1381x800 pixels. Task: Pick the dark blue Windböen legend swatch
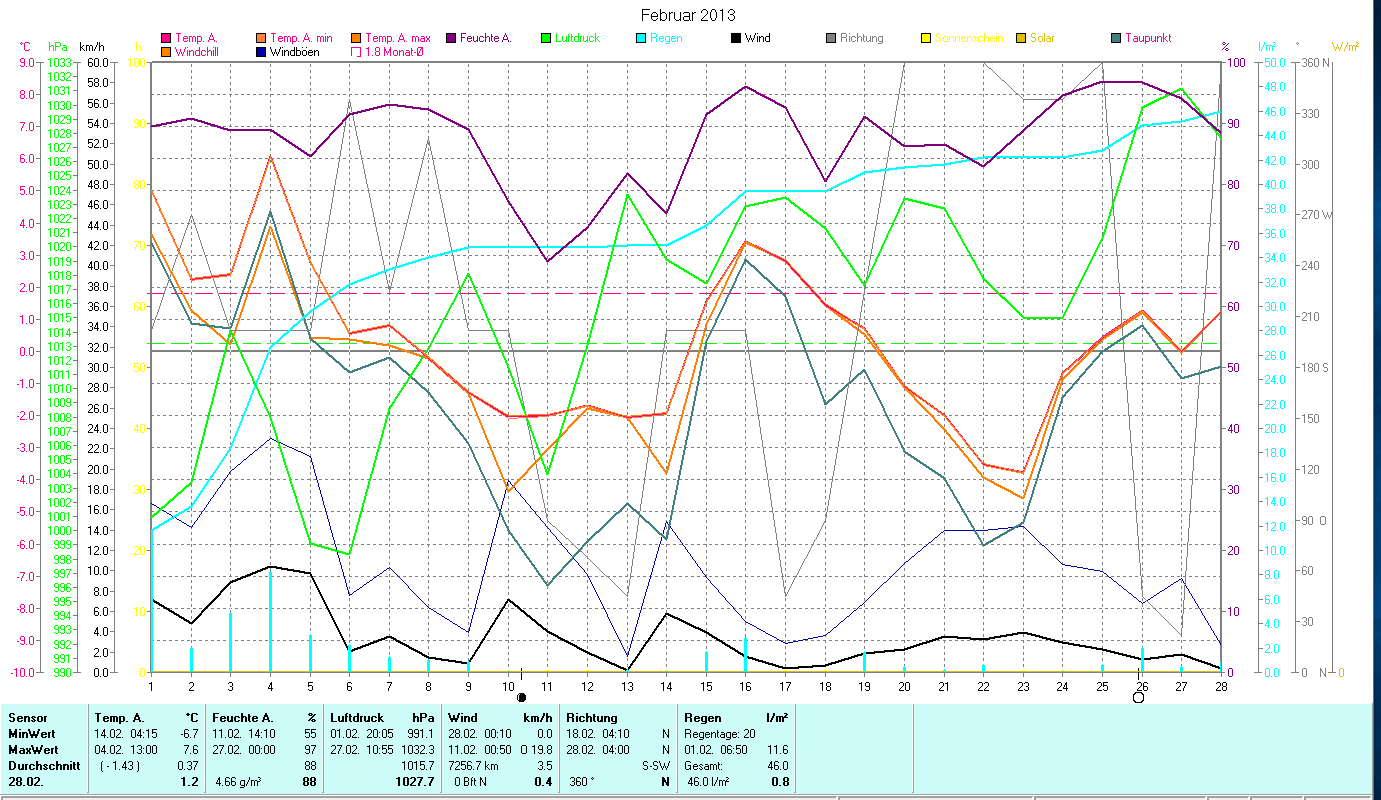click(x=261, y=51)
